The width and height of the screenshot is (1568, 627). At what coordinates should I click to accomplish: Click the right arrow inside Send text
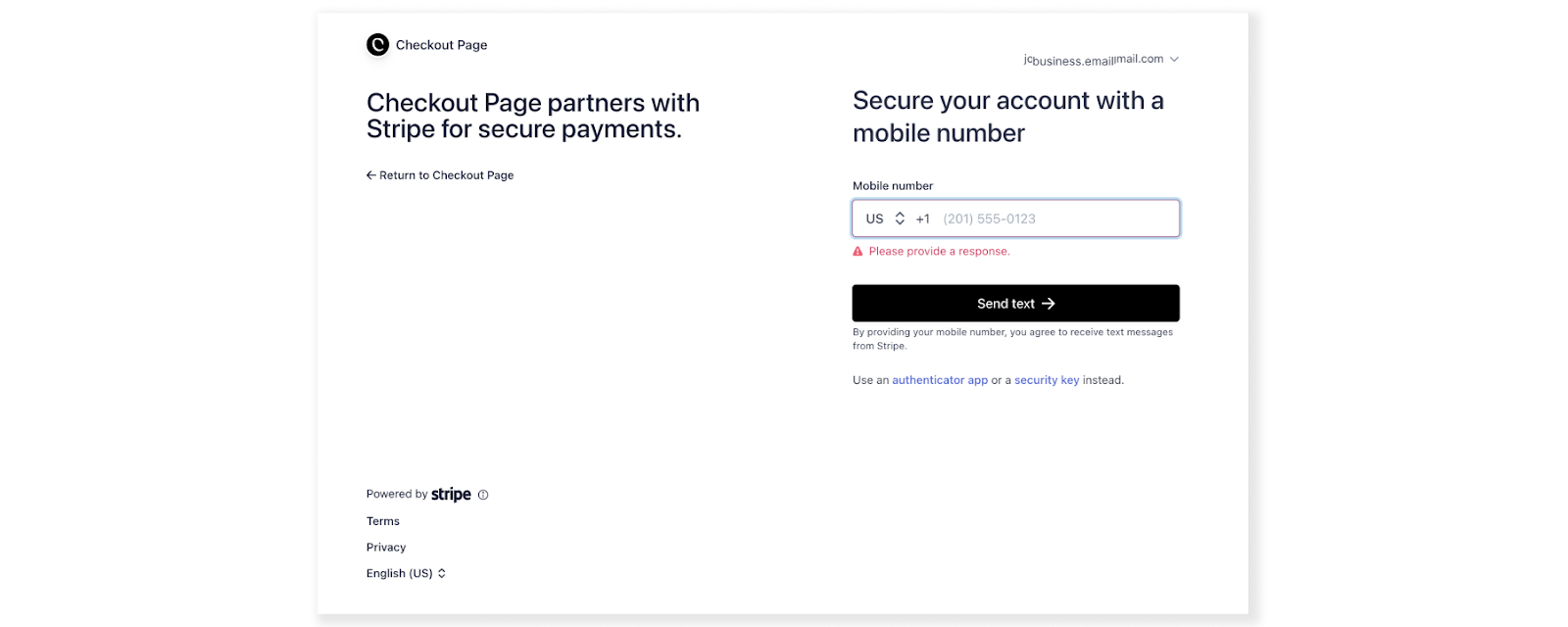pos(1048,304)
